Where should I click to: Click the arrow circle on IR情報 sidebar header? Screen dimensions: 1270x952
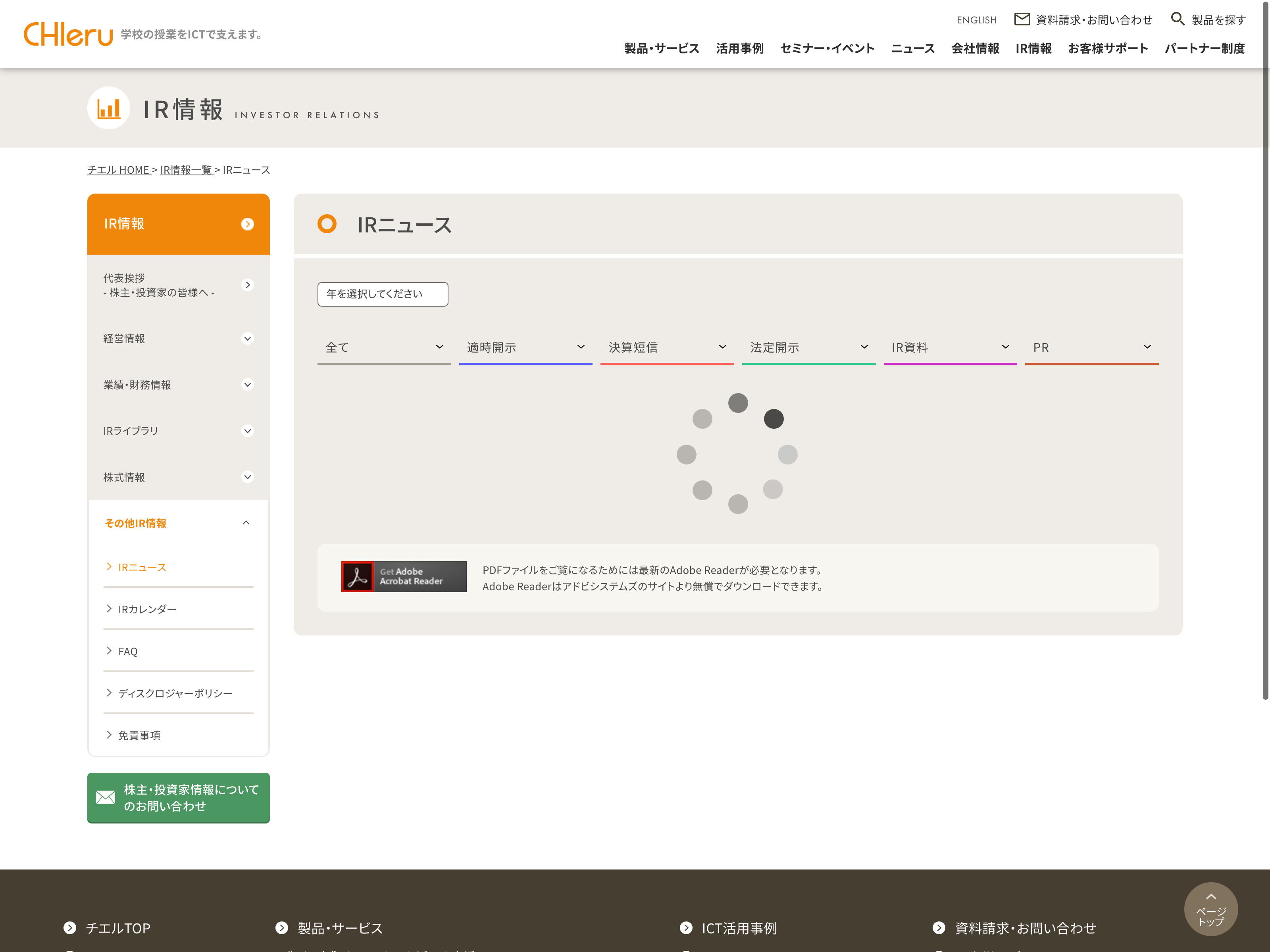point(248,224)
